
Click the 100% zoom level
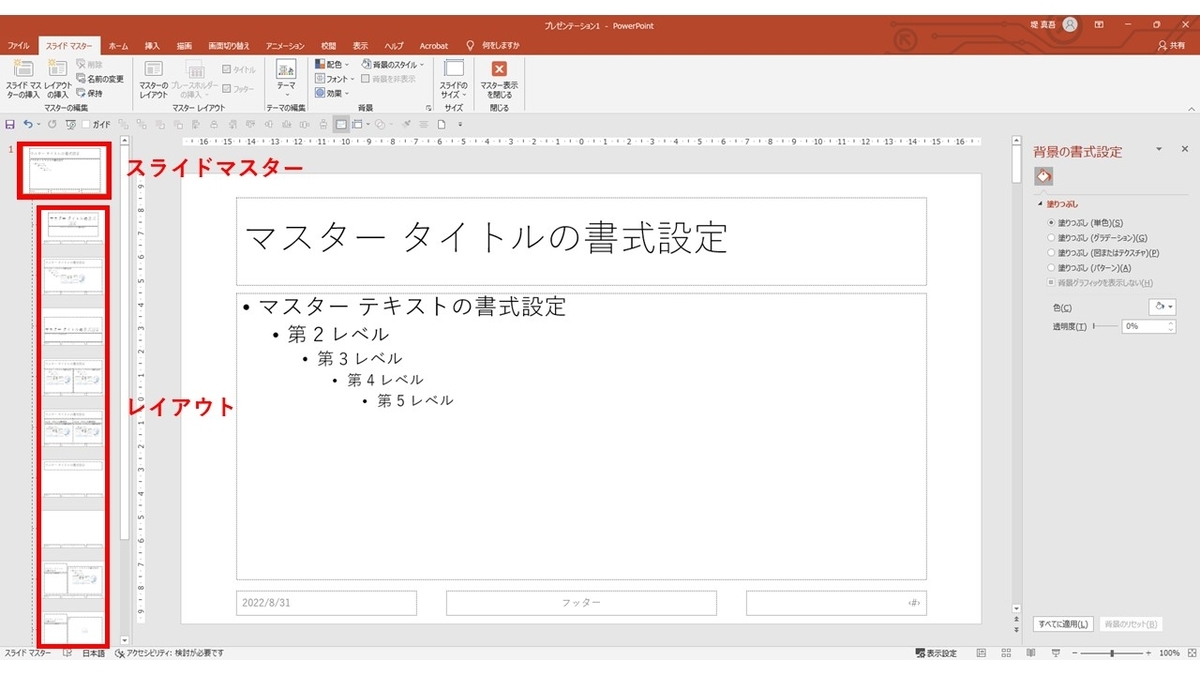click(x=1169, y=653)
